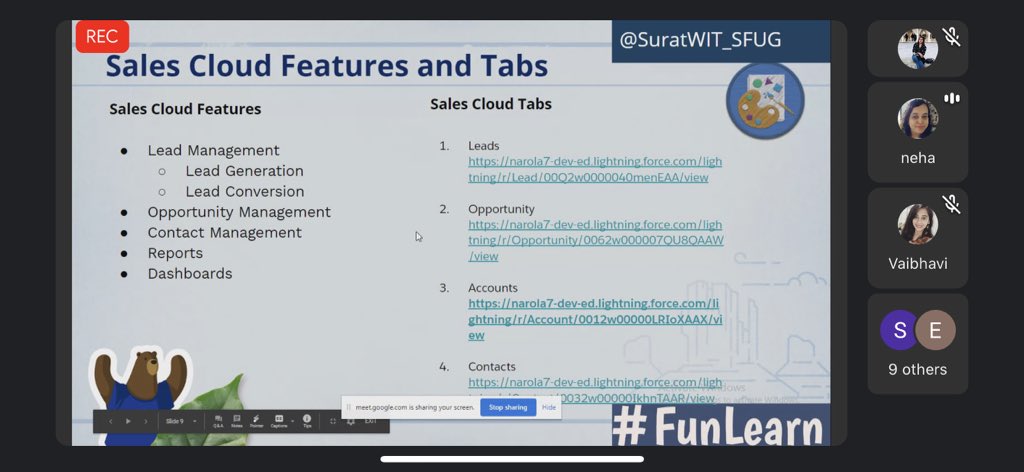Open slideshow settings gear

(351, 422)
